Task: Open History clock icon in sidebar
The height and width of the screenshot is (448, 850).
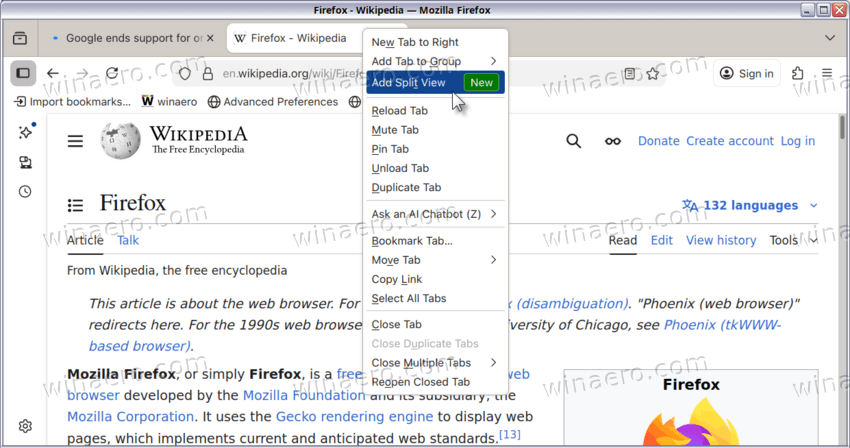Action: (25, 191)
